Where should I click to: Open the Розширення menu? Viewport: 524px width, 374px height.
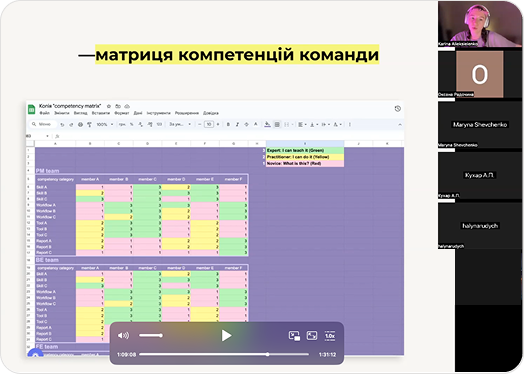coord(187,113)
